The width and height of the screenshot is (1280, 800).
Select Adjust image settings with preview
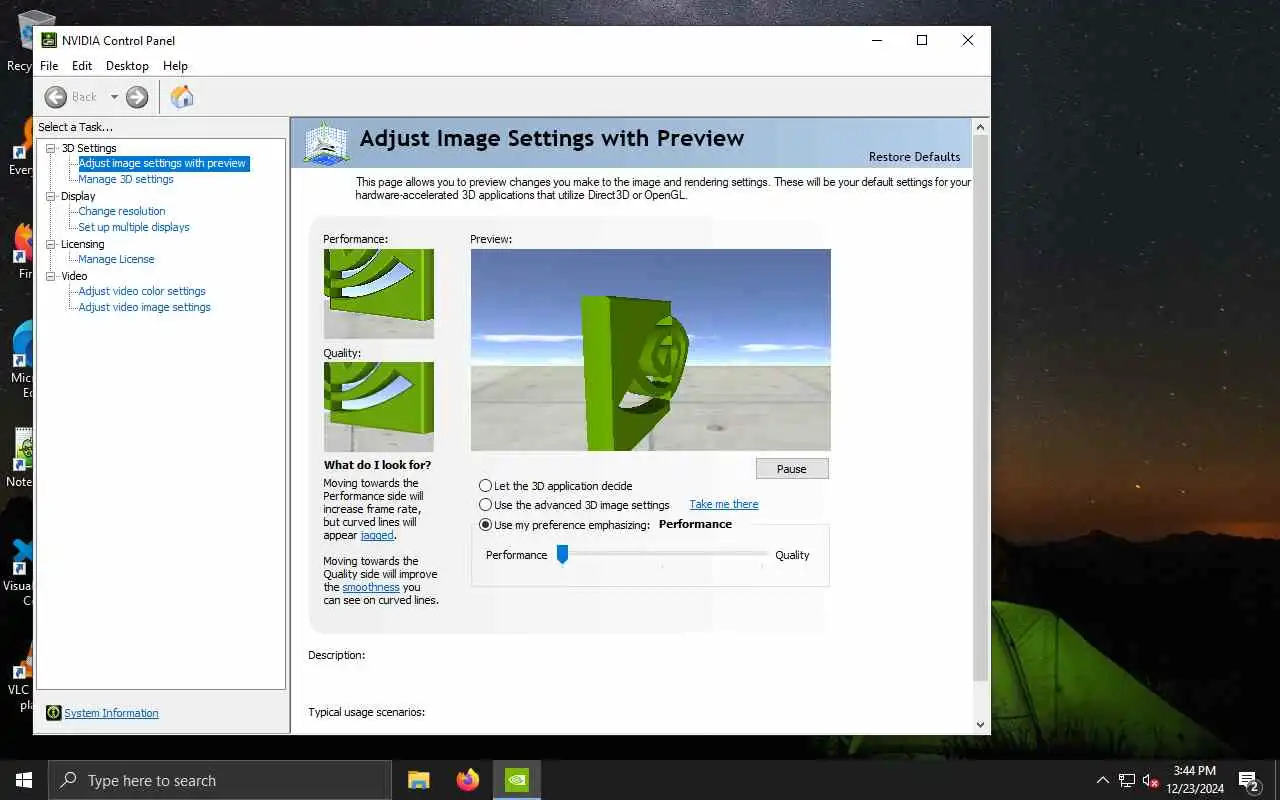click(162, 163)
